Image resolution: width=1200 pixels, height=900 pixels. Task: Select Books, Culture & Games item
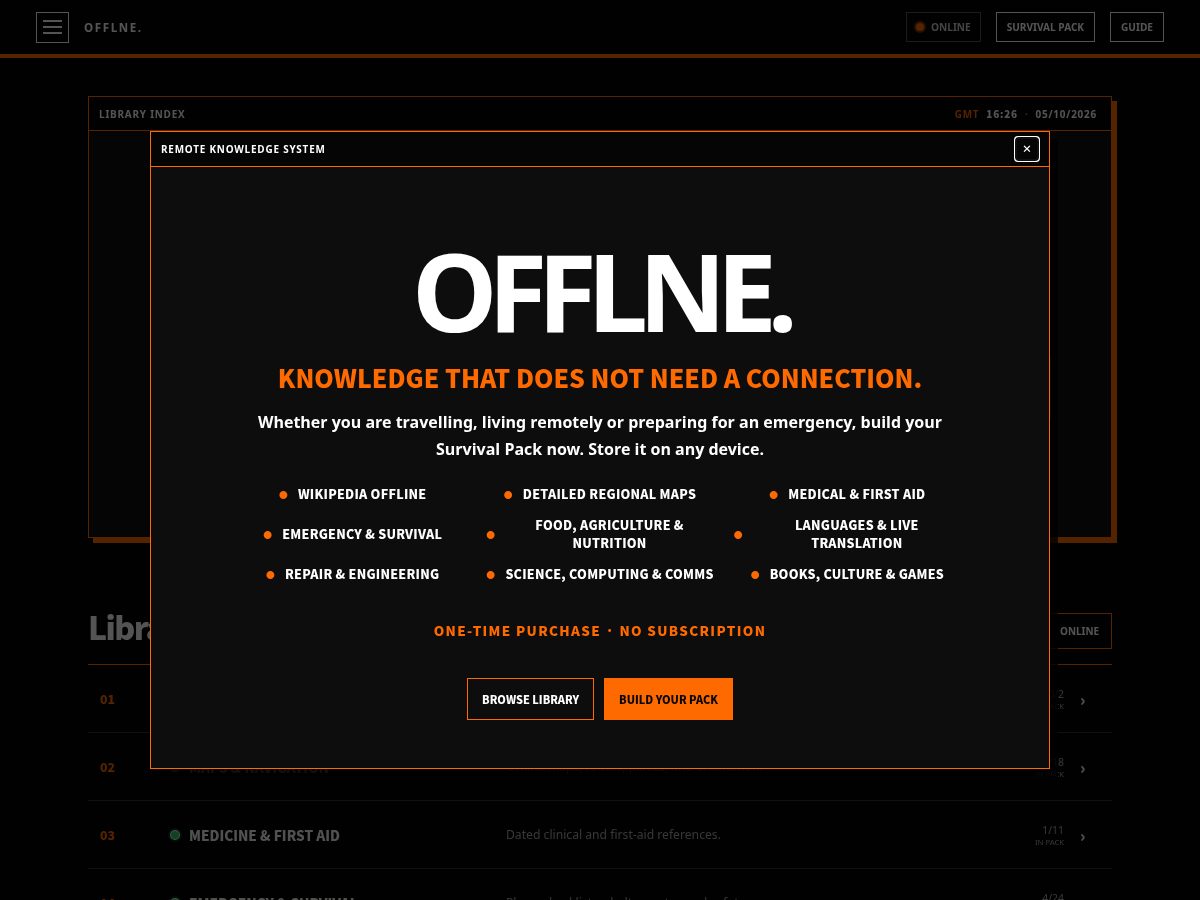click(x=847, y=574)
